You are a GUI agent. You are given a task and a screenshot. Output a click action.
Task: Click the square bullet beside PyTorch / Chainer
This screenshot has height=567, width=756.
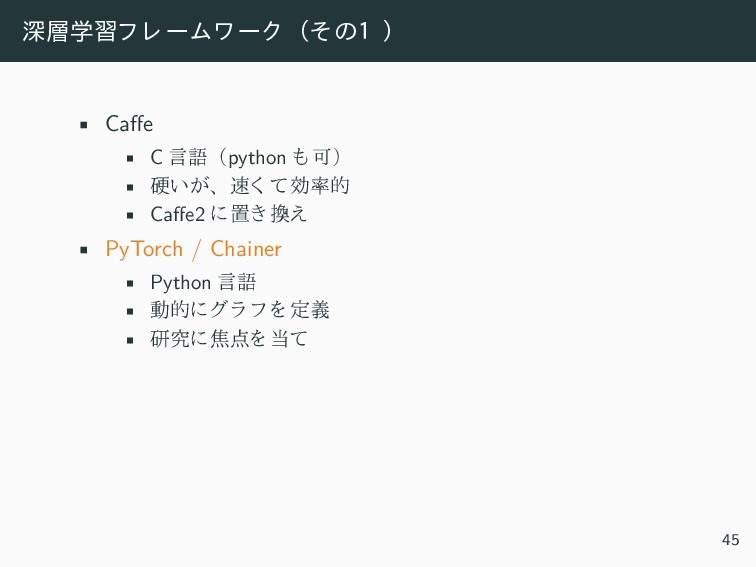(x=84, y=250)
